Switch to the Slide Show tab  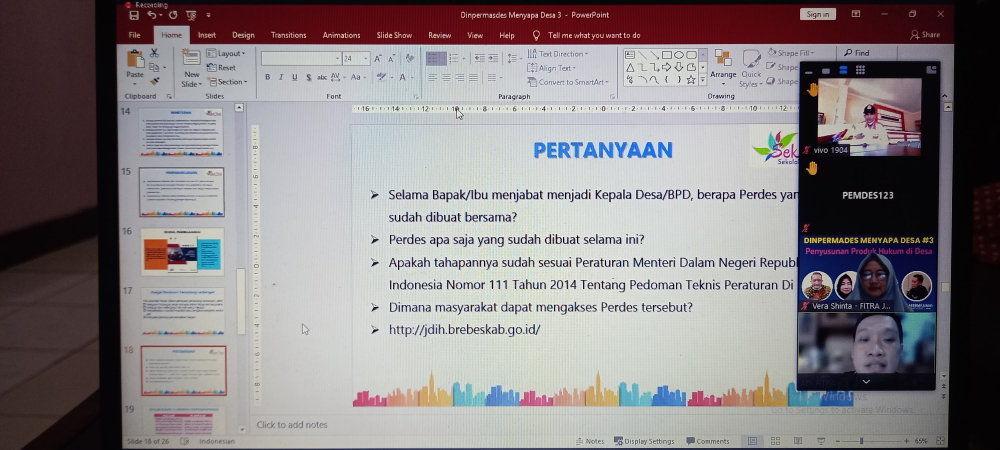[x=394, y=35]
